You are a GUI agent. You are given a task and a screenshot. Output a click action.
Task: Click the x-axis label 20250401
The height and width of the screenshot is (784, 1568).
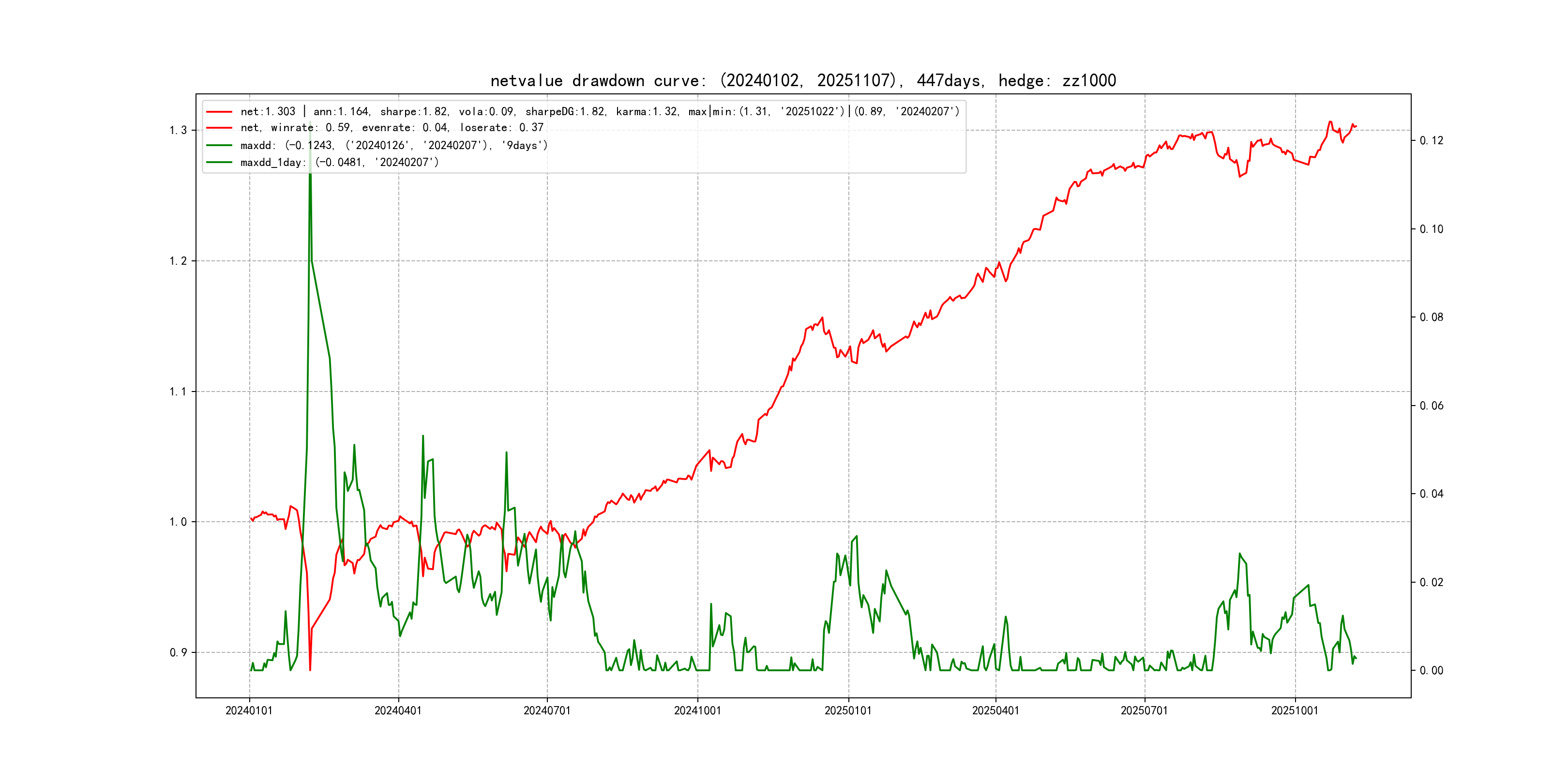(996, 710)
